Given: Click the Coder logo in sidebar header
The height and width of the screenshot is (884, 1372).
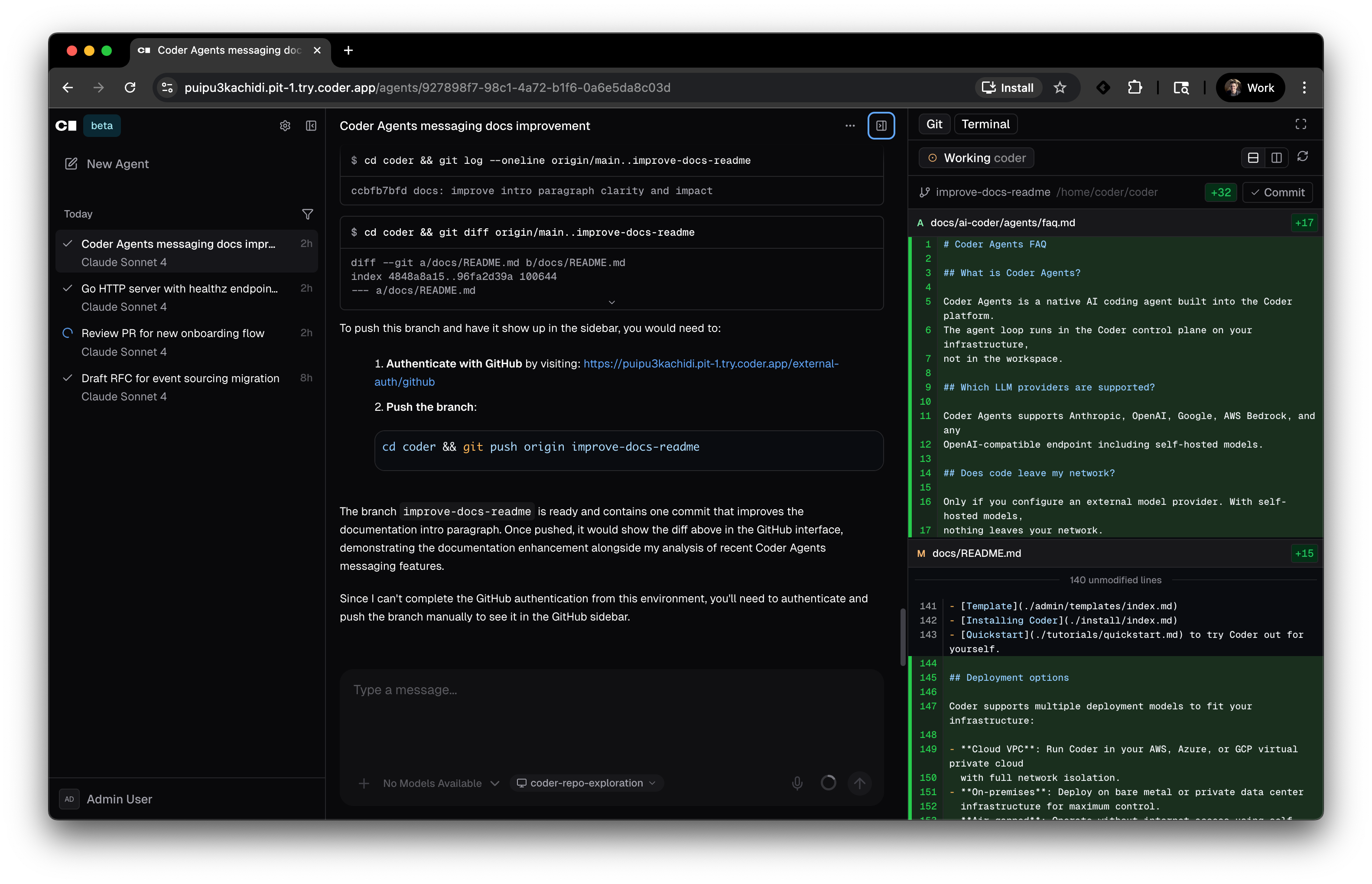Looking at the screenshot, I should 66,126.
